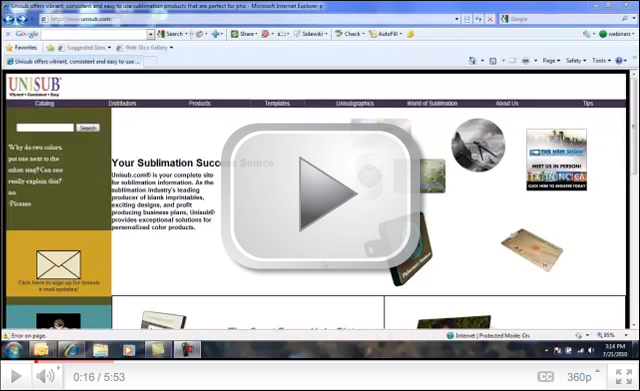Switch the video to fullscreen
The width and height of the screenshot is (640, 391).
point(624,377)
